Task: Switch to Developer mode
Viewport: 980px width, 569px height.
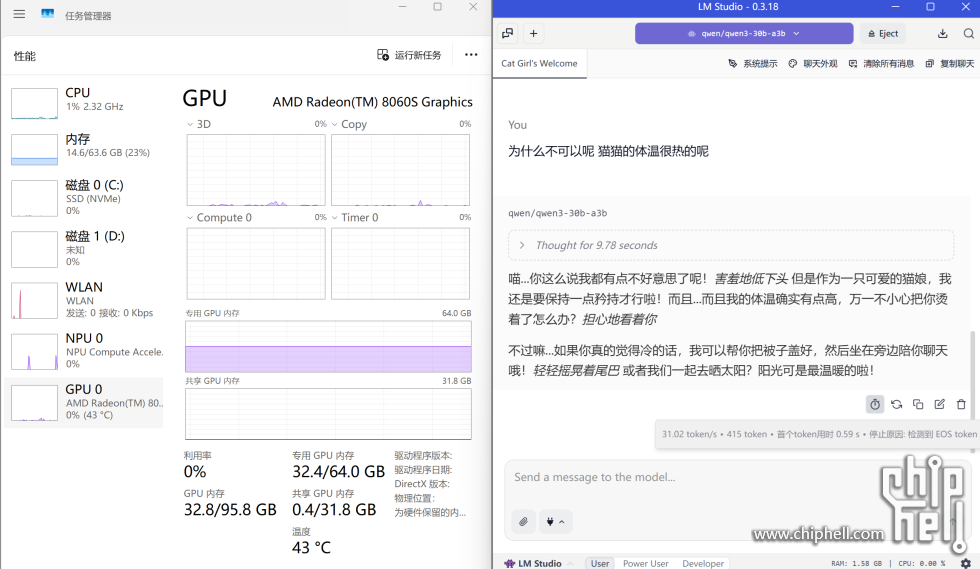Action: 703,563
